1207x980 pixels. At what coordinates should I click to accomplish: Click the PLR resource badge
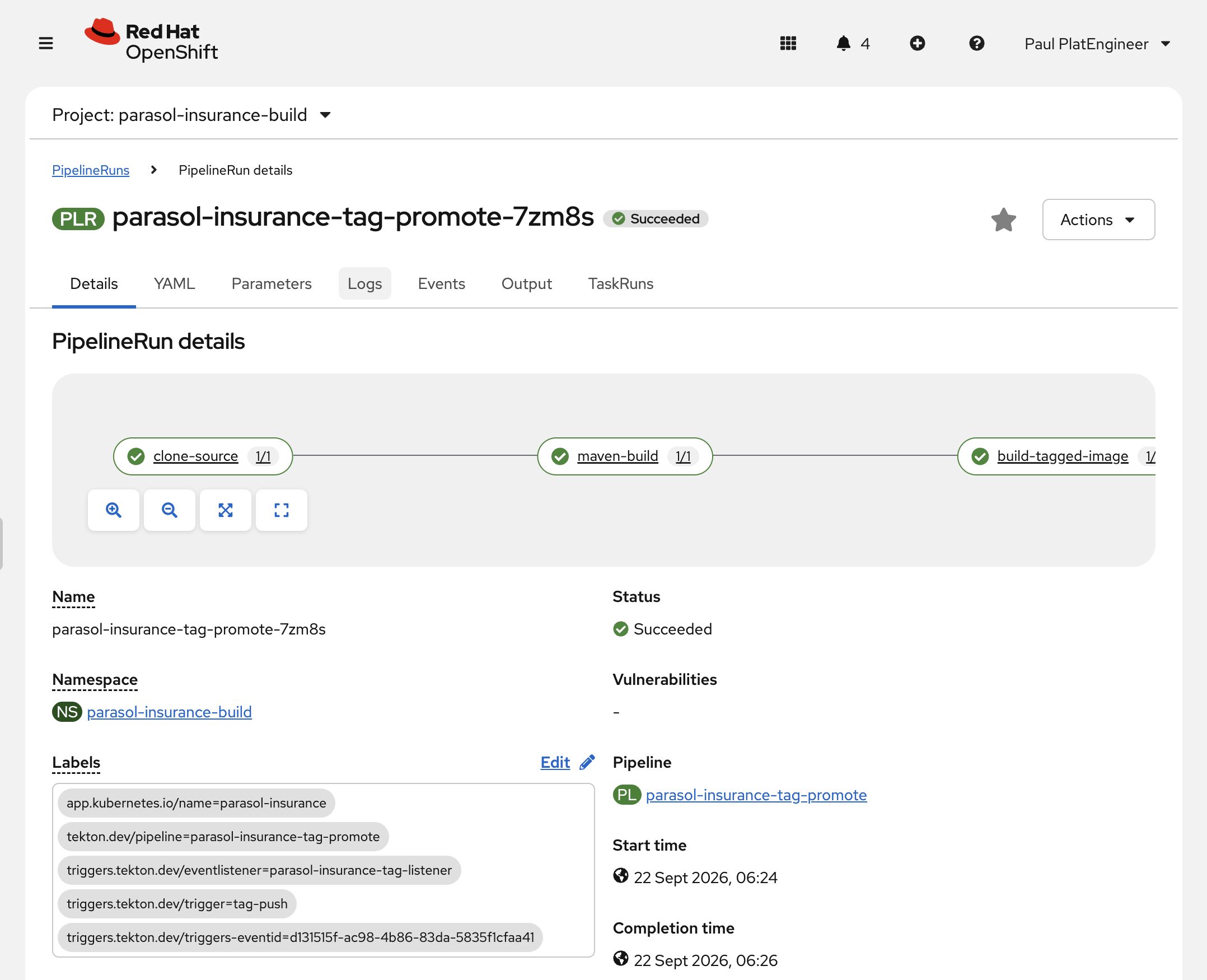click(x=78, y=219)
